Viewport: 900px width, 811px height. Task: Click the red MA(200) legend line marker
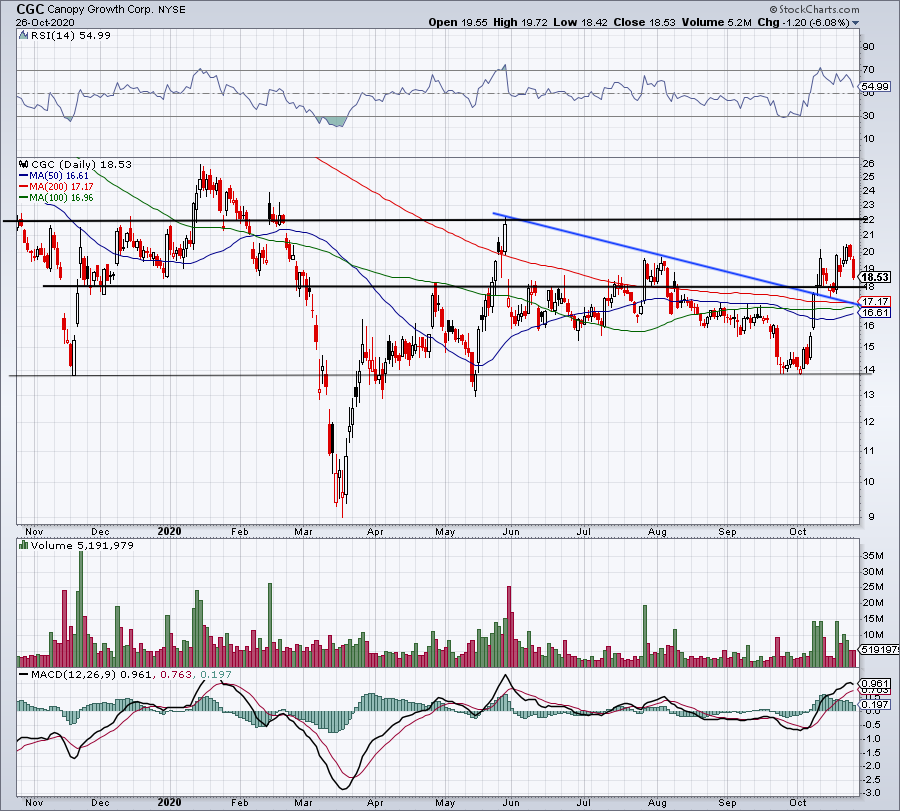pyautogui.click(x=24, y=187)
